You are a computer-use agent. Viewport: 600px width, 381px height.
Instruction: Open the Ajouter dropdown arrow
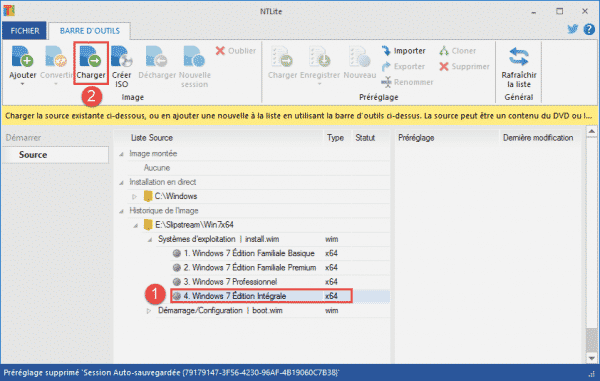(x=22, y=84)
